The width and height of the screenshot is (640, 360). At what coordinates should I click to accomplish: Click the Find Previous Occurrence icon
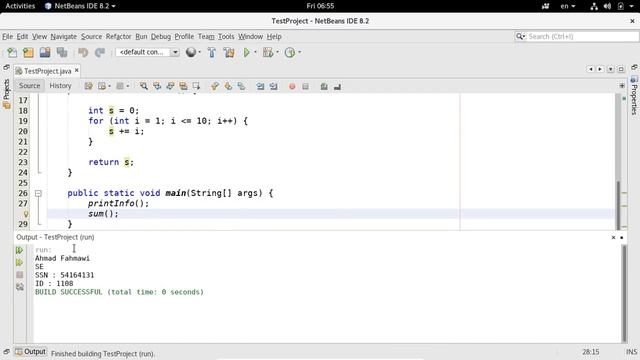pyautogui.click(x=157, y=86)
